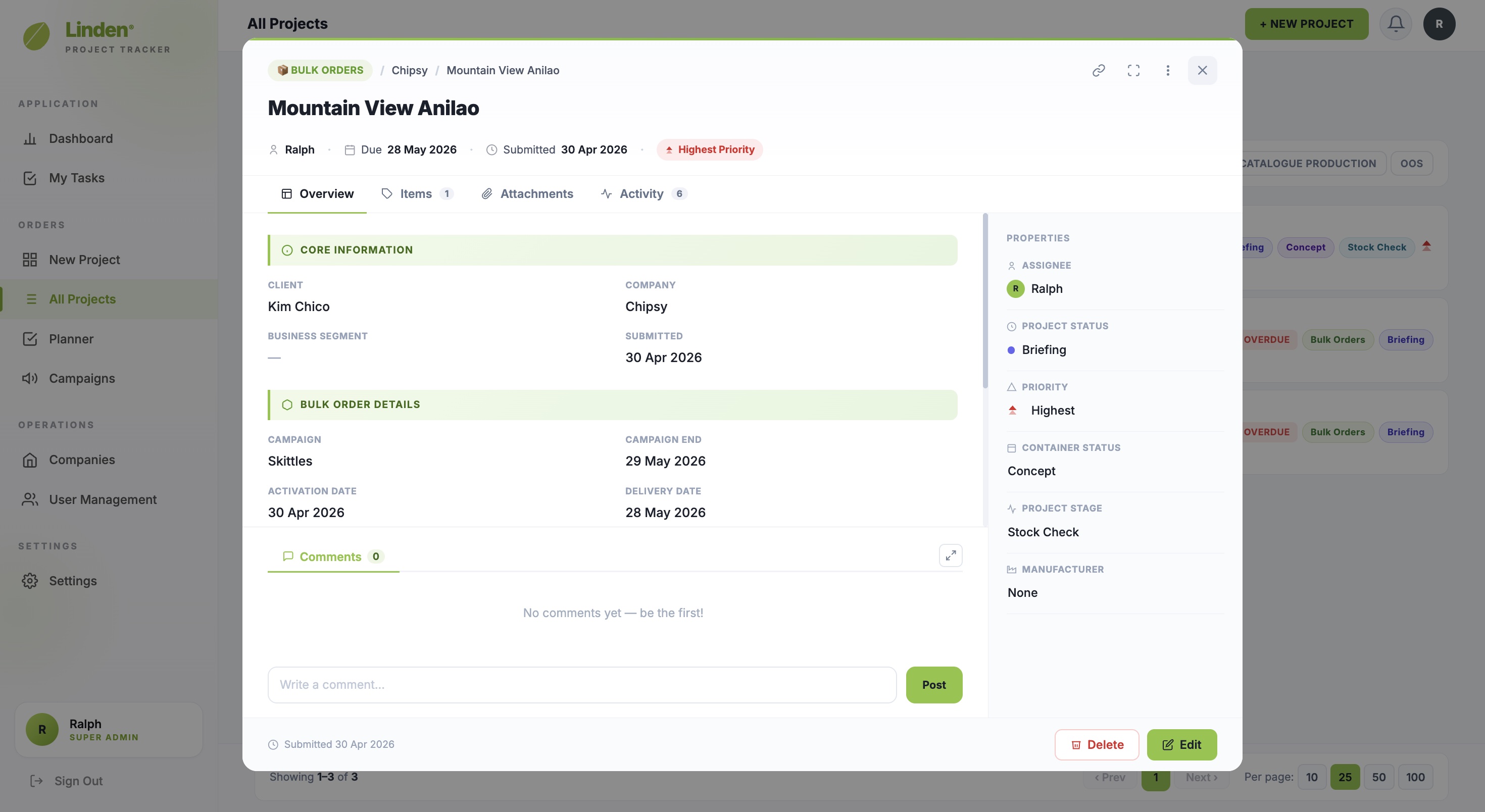Click the Concept tag in background list
1485x812 pixels.
pyautogui.click(x=1305, y=247)
